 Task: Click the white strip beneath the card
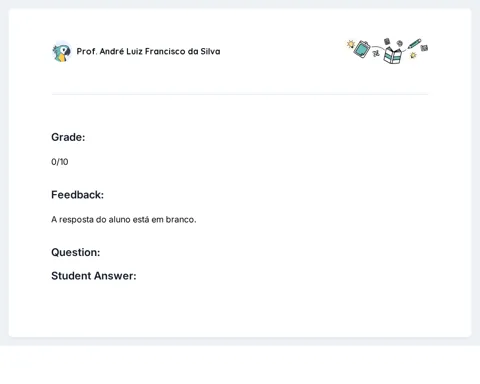click(240, 365)
